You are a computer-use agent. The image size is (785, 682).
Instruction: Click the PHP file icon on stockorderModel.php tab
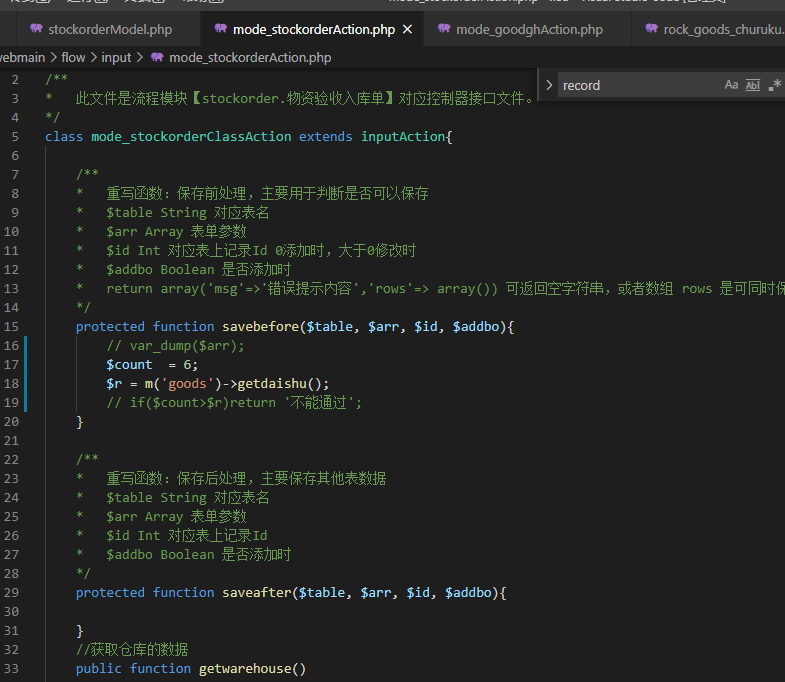[36, 29]
